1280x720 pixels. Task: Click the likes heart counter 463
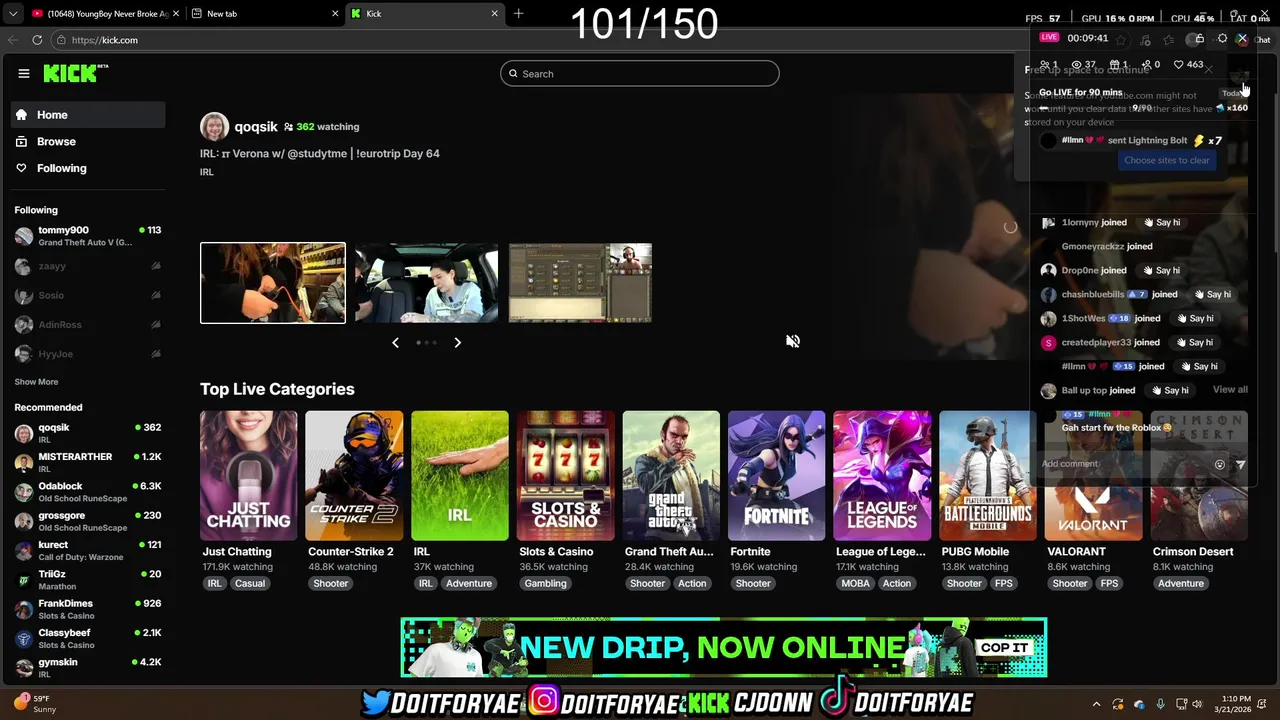(1188, 64)
